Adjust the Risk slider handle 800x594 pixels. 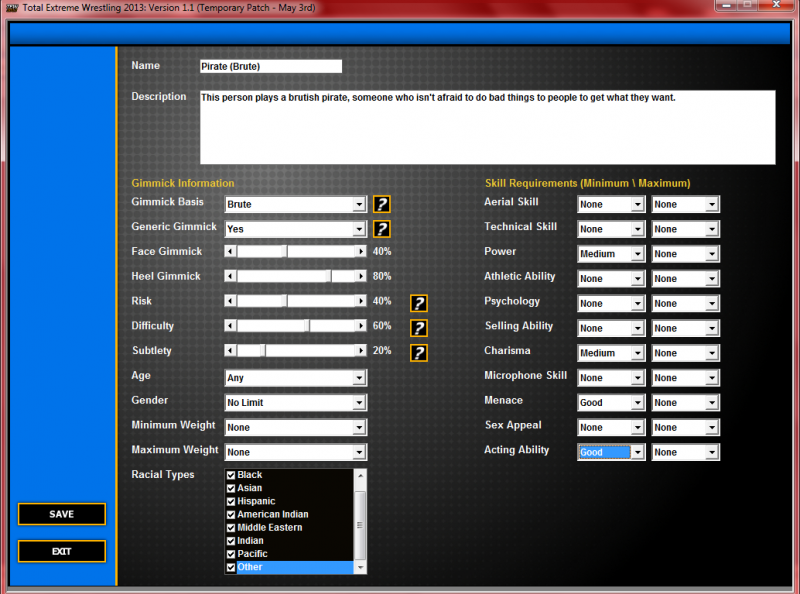(x=286, y=301)
